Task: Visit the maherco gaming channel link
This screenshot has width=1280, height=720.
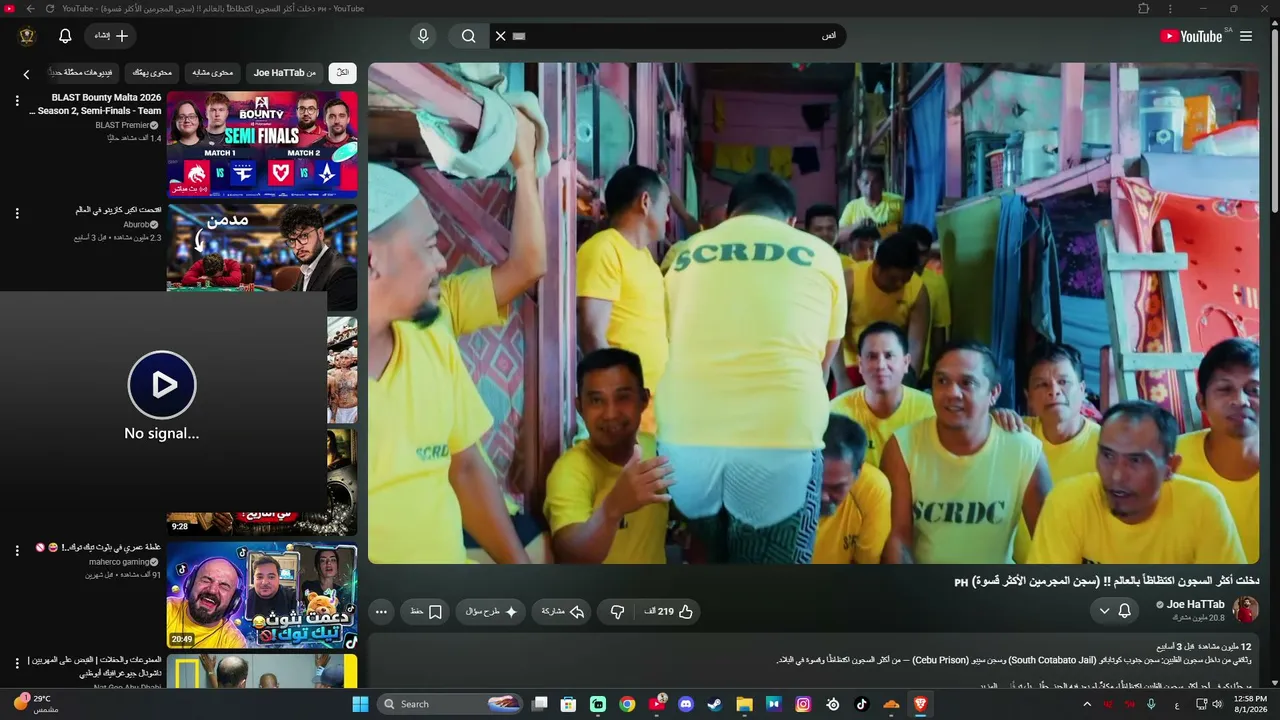Action: tap(125, 562)
